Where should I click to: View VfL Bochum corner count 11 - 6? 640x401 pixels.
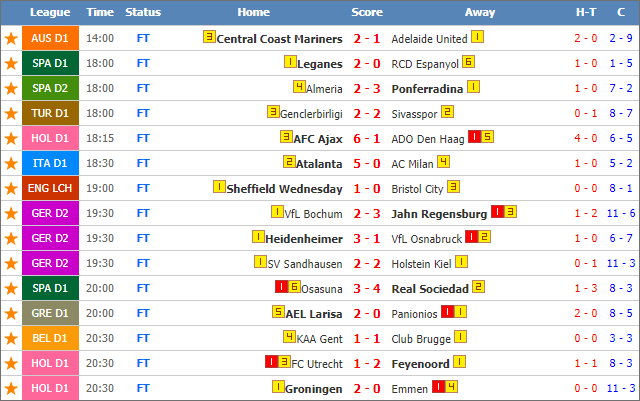(621, 213)
